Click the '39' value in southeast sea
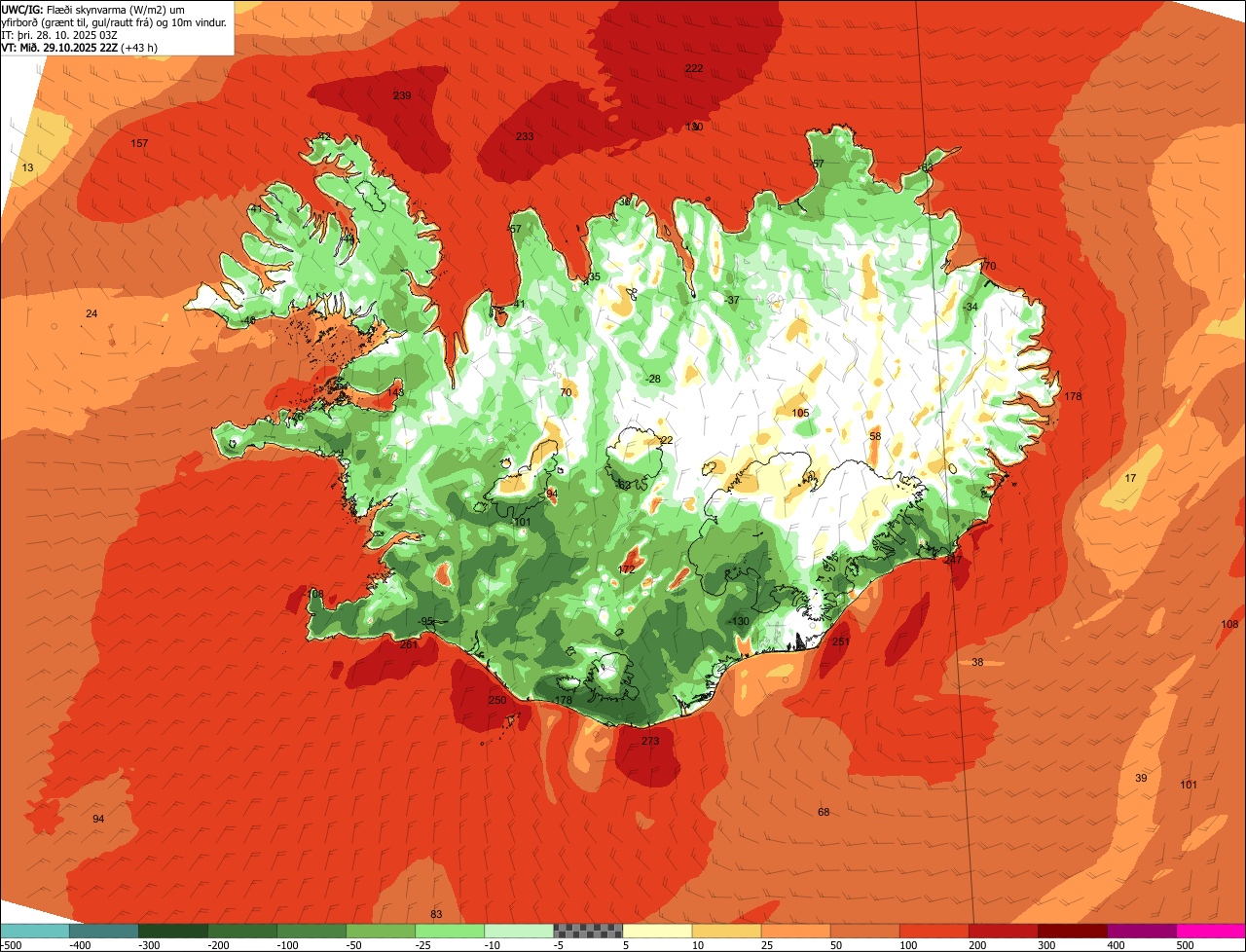Viewport: 1246px width, 952px height. click(1141, 779)
